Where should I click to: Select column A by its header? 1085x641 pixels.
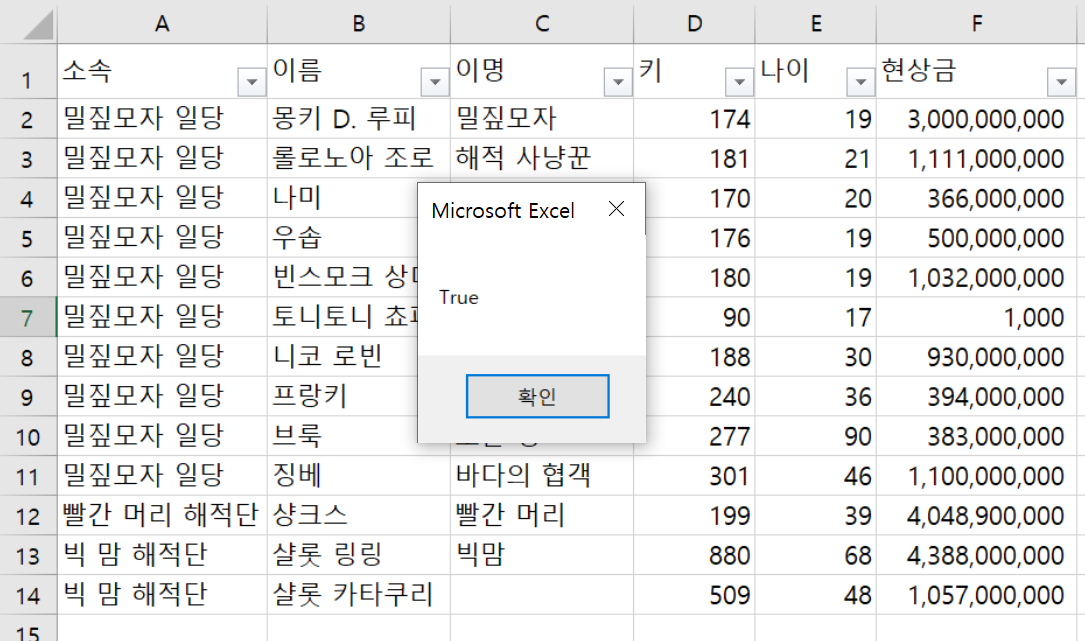point(162,22)
